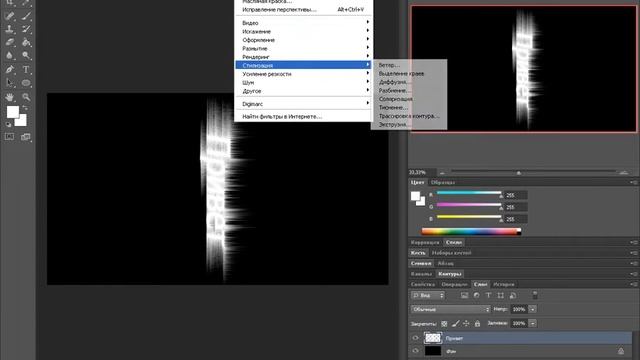This screenshot has height=360, width=640.
Task: Pick a color from spectrum ramp
Action: 471,231
